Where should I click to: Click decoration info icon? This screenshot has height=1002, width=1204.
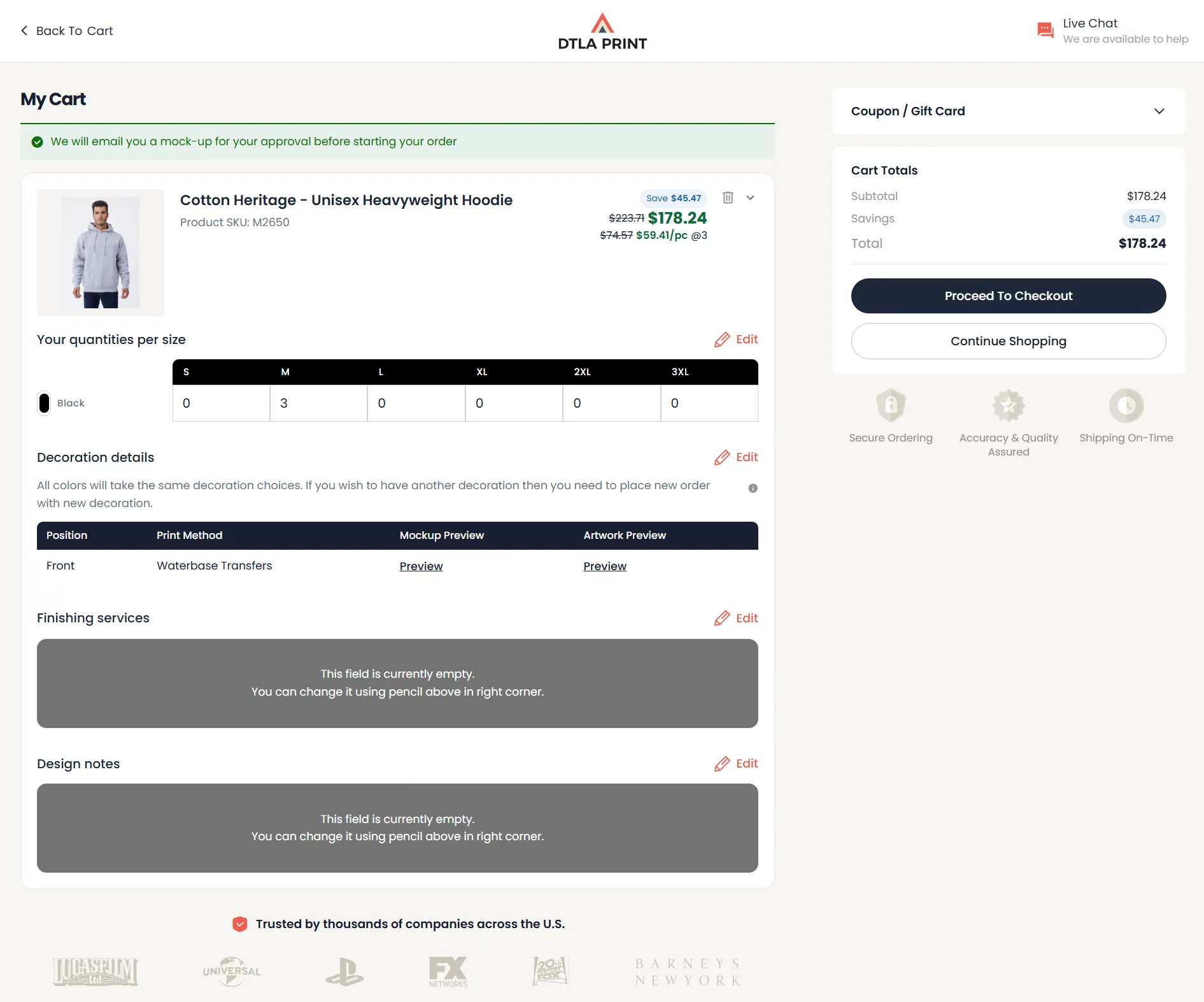753,489
